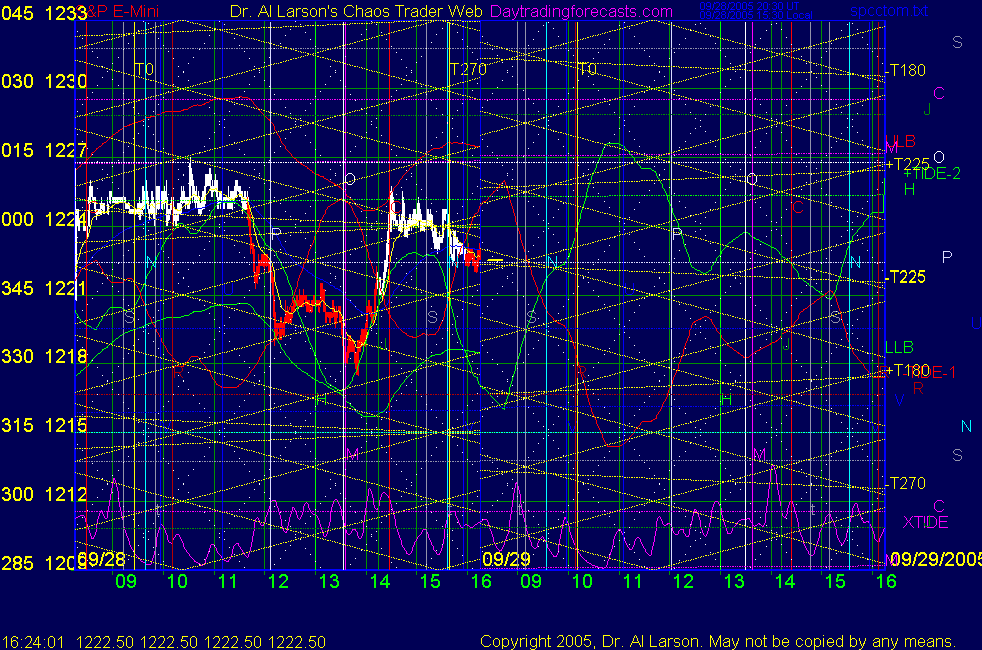Click the "045 1233" price axis label
The width and height of the screenshot is (982, 650).
coord(44,13)
